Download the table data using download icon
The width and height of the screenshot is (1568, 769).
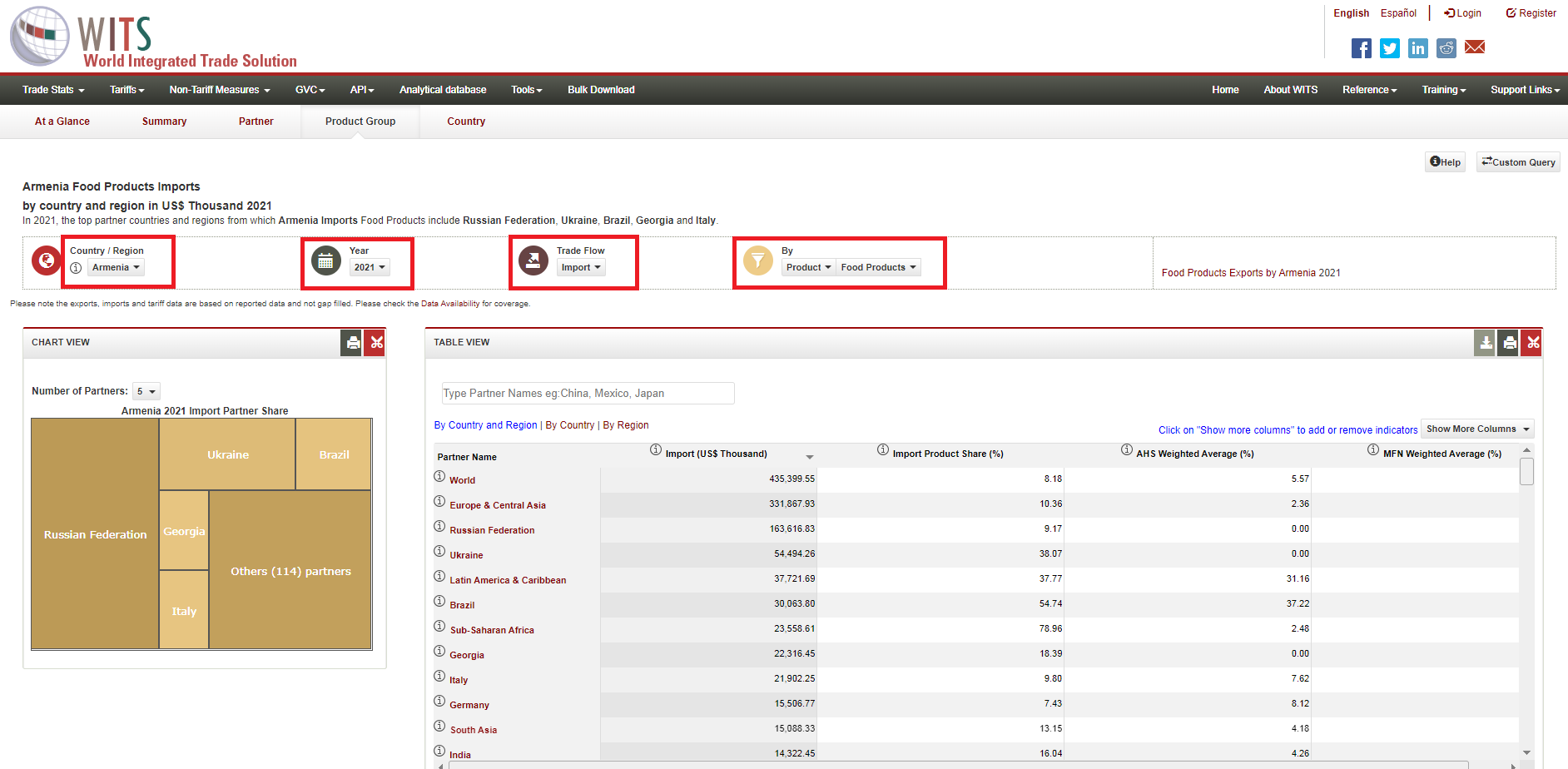pos(1485,343)
